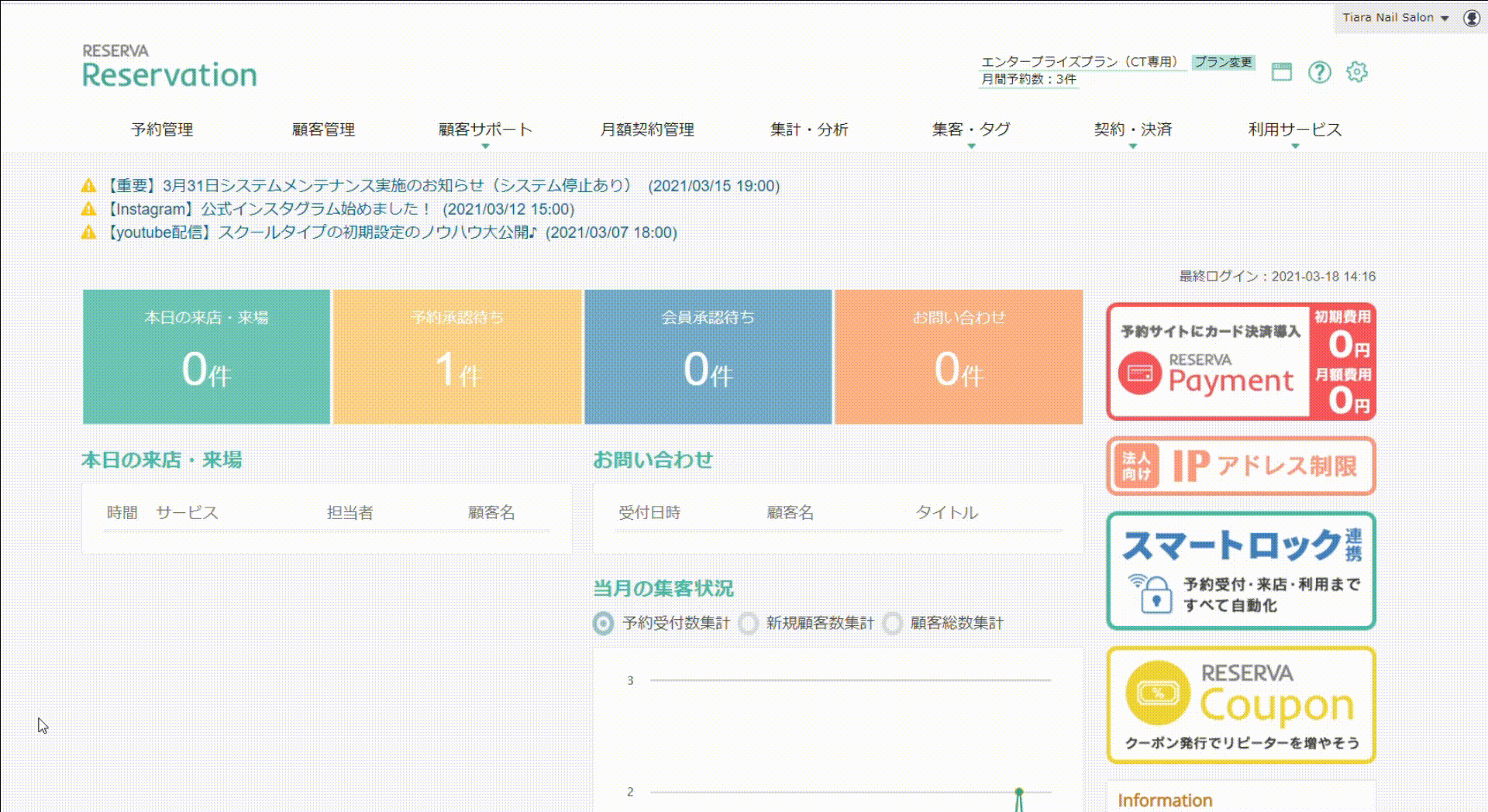This screenshot has height=812, width=1488.
Task: Open the 顧客管理 menu item
Action: coord(323,129)
